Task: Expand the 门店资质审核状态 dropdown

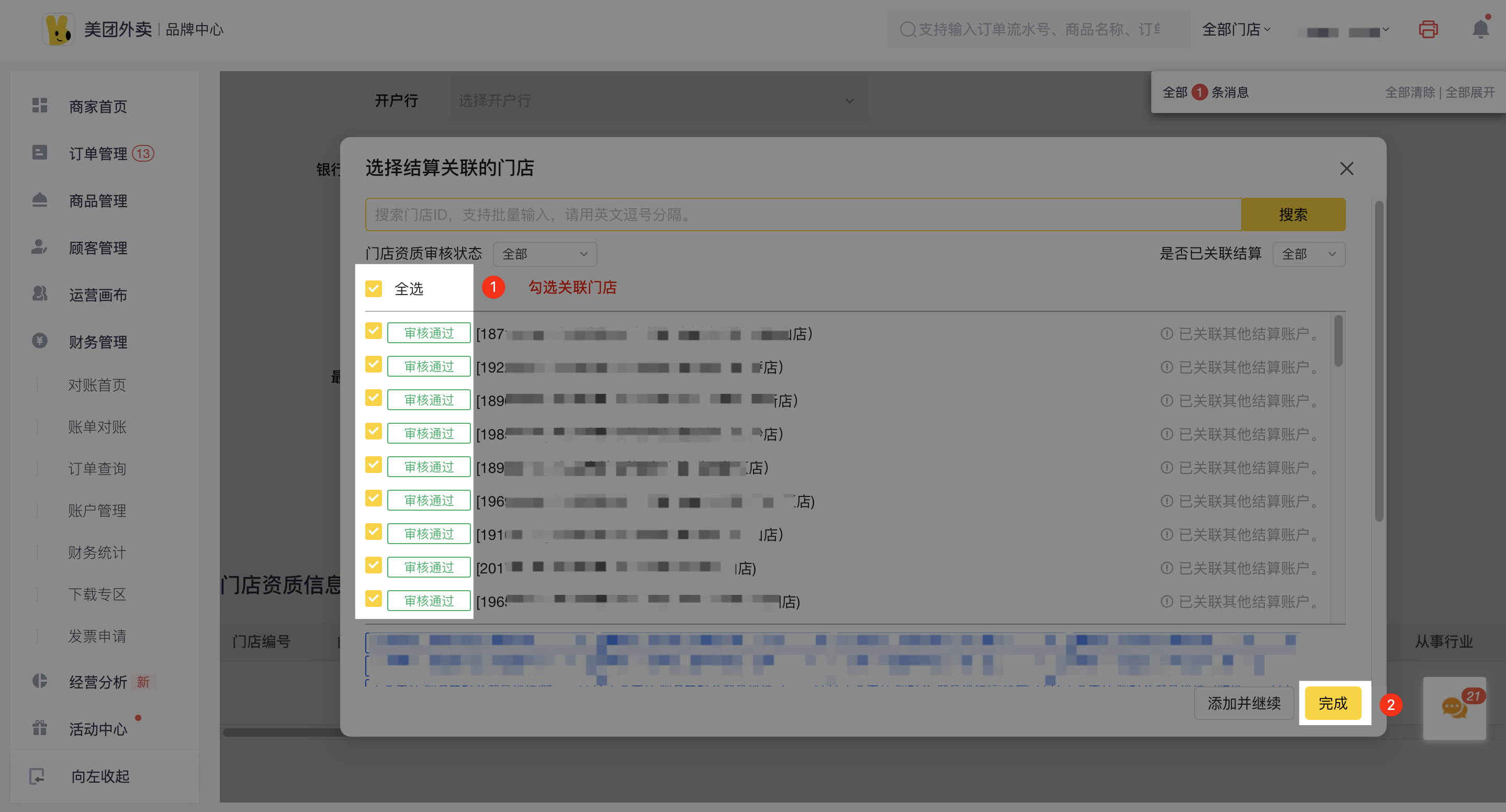Action: point(544,254)
